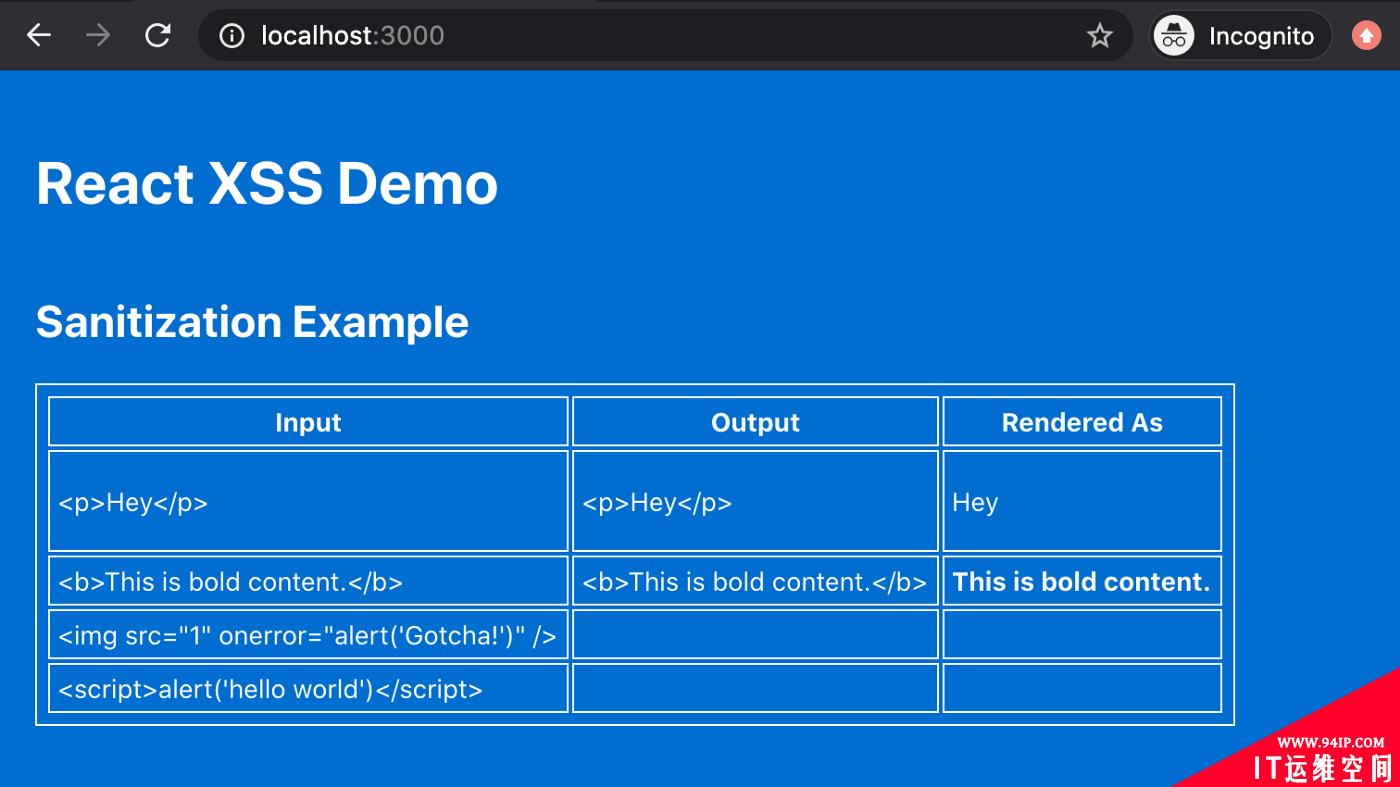Click the script alert hello world cell
The image size is (1400, 787).
pos(308,688)
